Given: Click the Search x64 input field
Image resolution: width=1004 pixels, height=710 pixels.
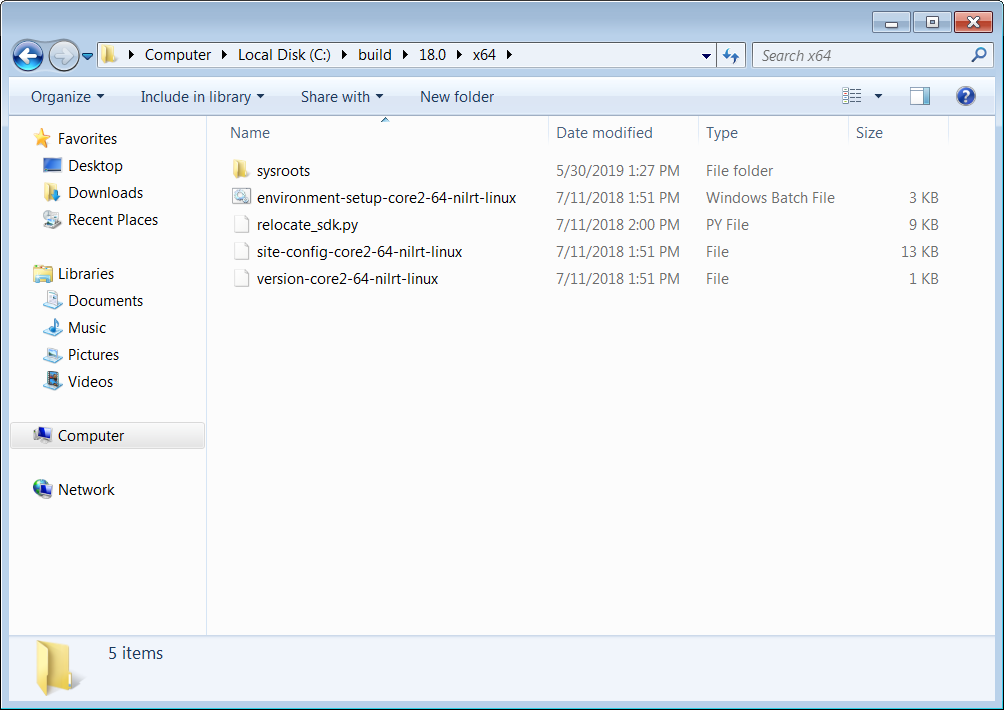Looking at the screenshot, I should pyautogui.click(x=860, y=56).
